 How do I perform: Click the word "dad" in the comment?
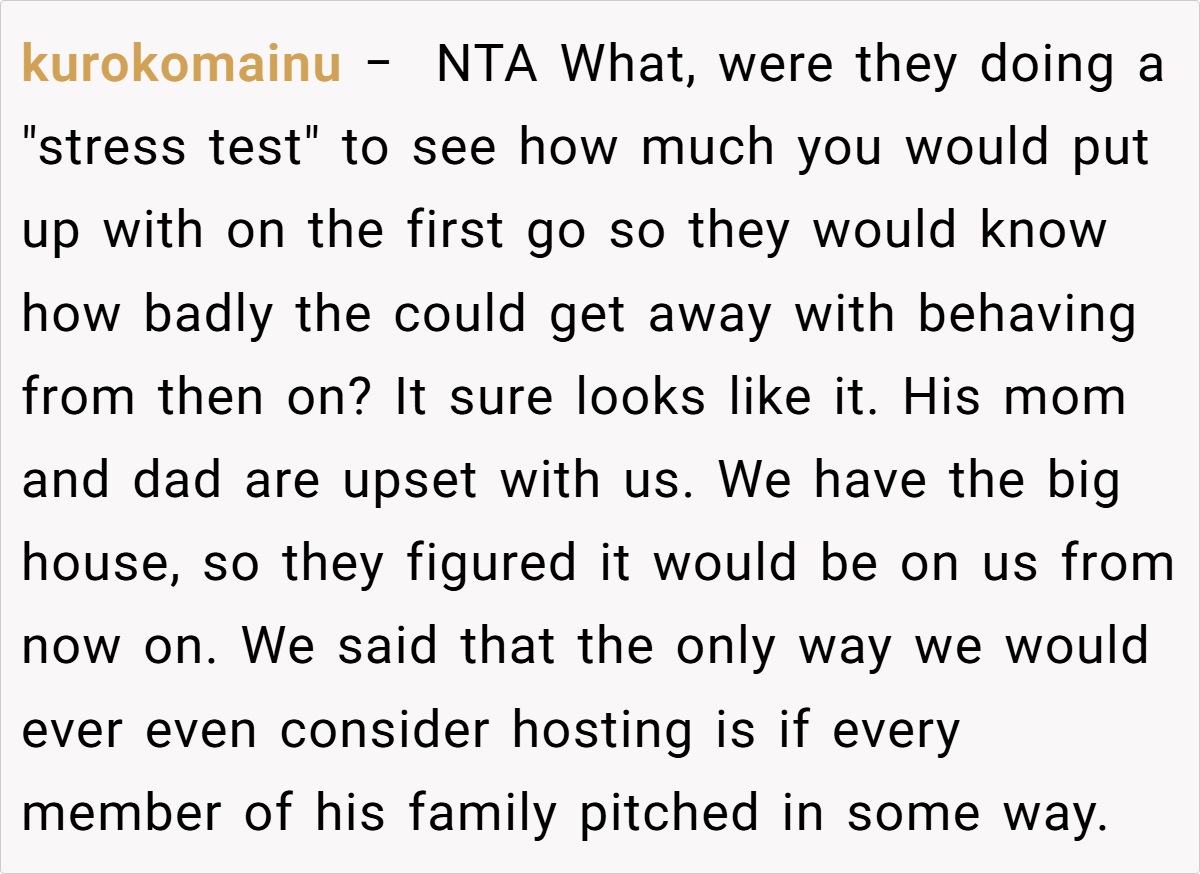pyautogui.click(x=178, y=481)
